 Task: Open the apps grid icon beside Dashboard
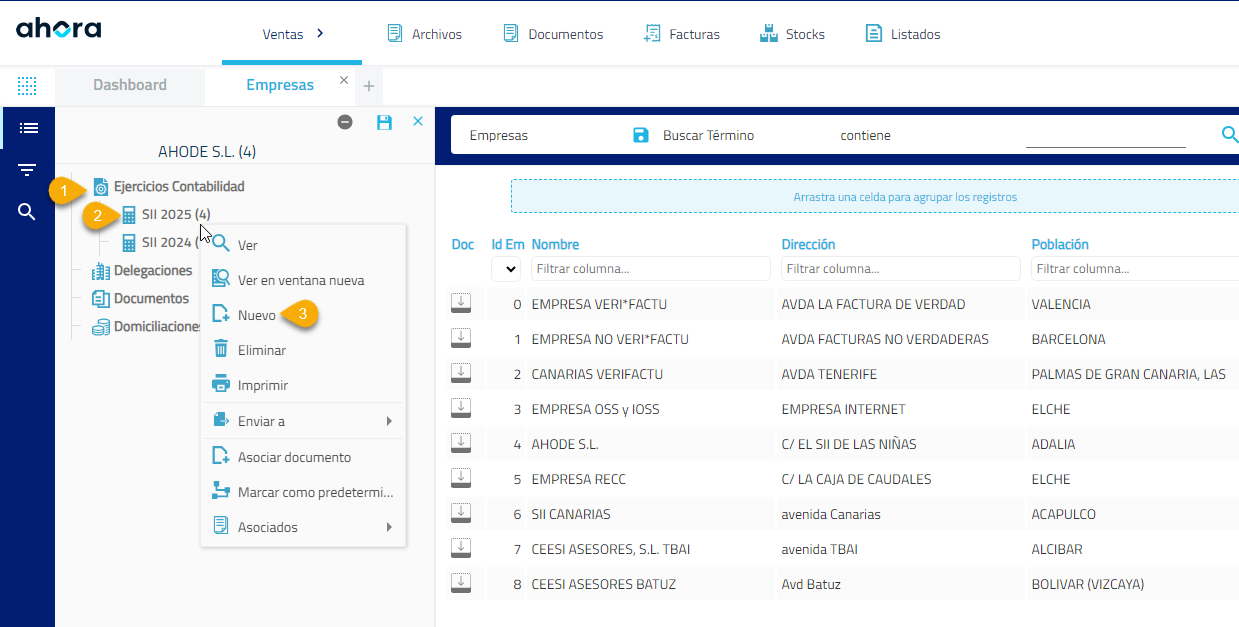(x=27, y=86)
